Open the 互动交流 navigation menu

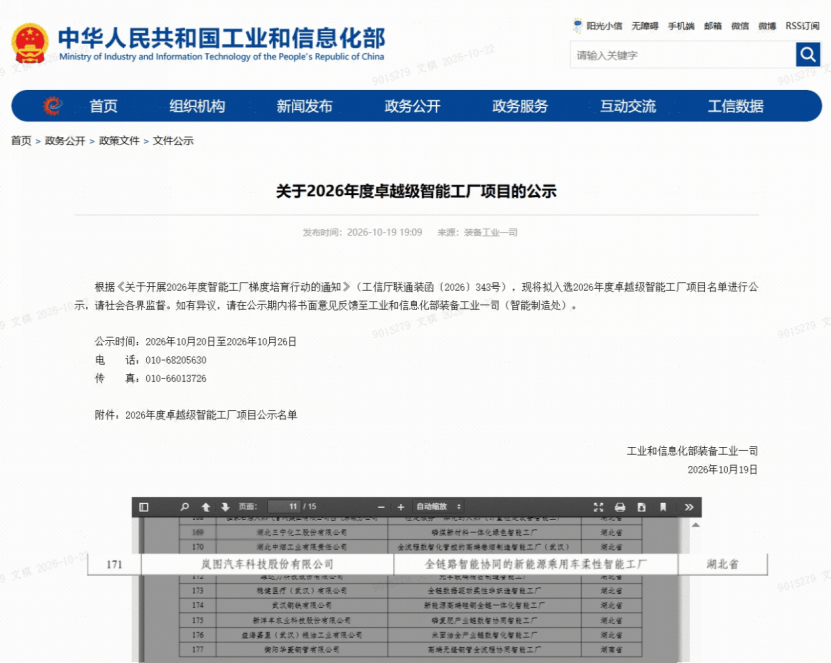628,106
